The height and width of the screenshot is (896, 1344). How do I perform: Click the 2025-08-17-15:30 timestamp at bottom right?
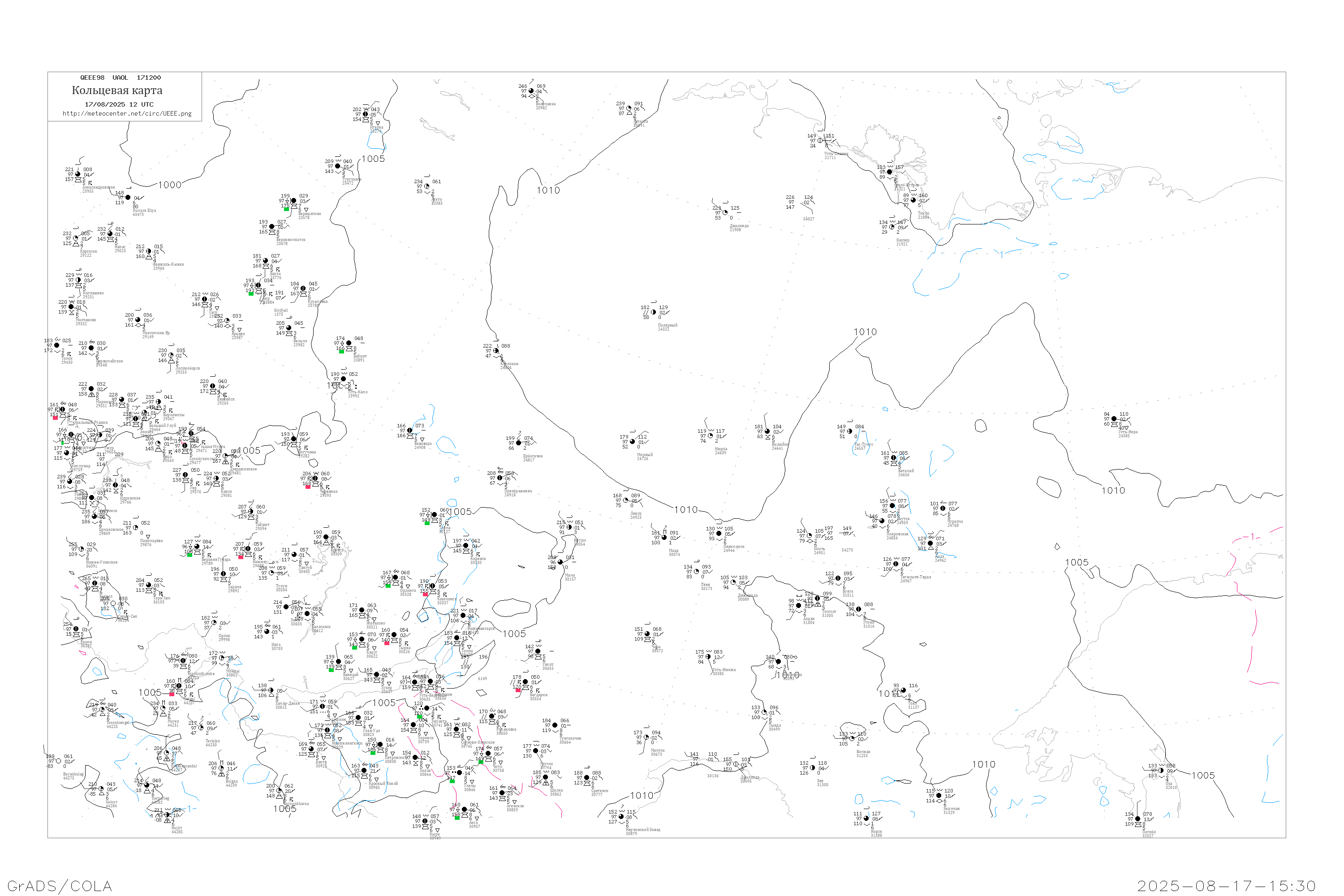(1226, 886)
